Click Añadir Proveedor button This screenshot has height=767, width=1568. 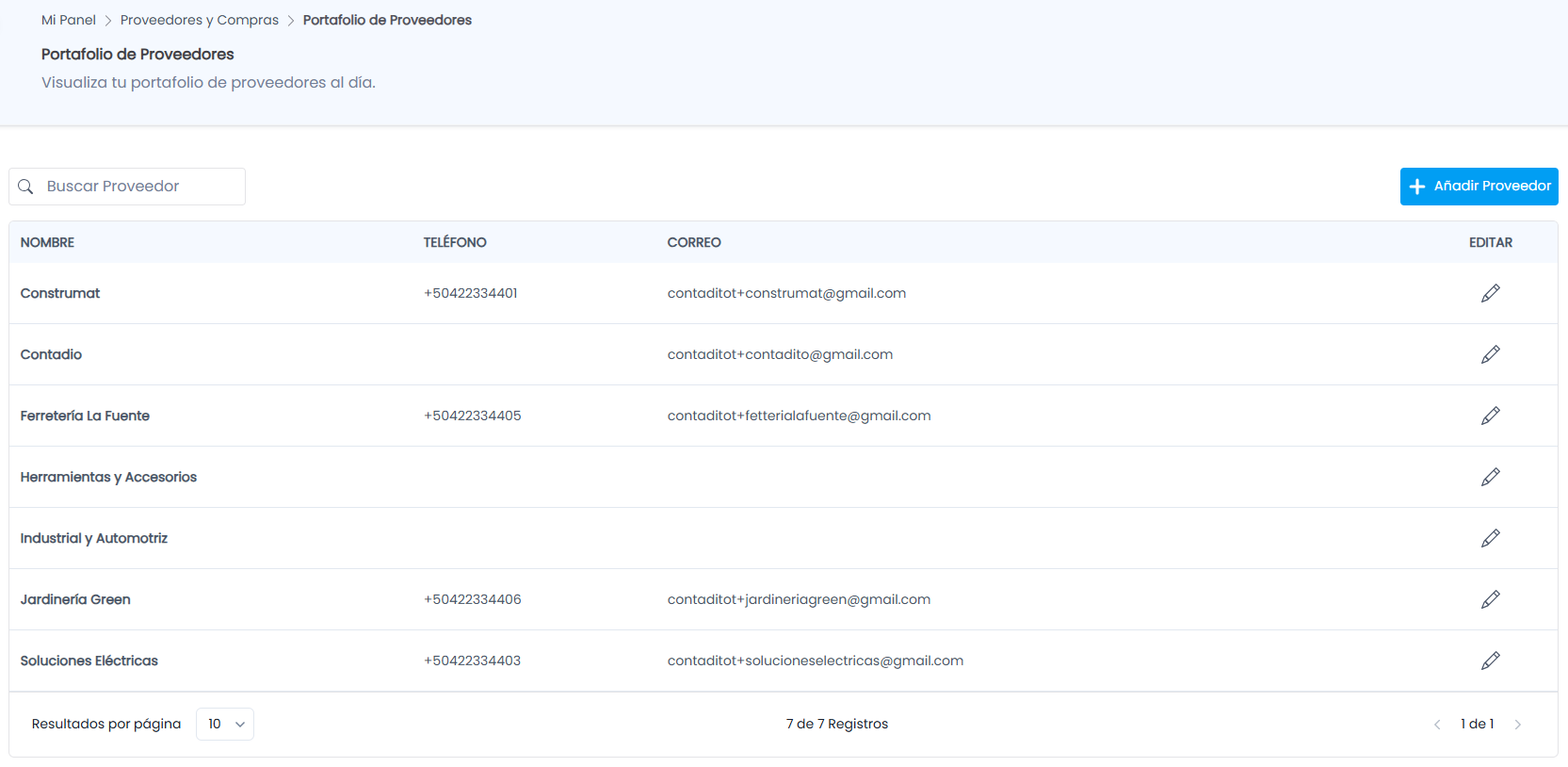(x=1479, y=187)
